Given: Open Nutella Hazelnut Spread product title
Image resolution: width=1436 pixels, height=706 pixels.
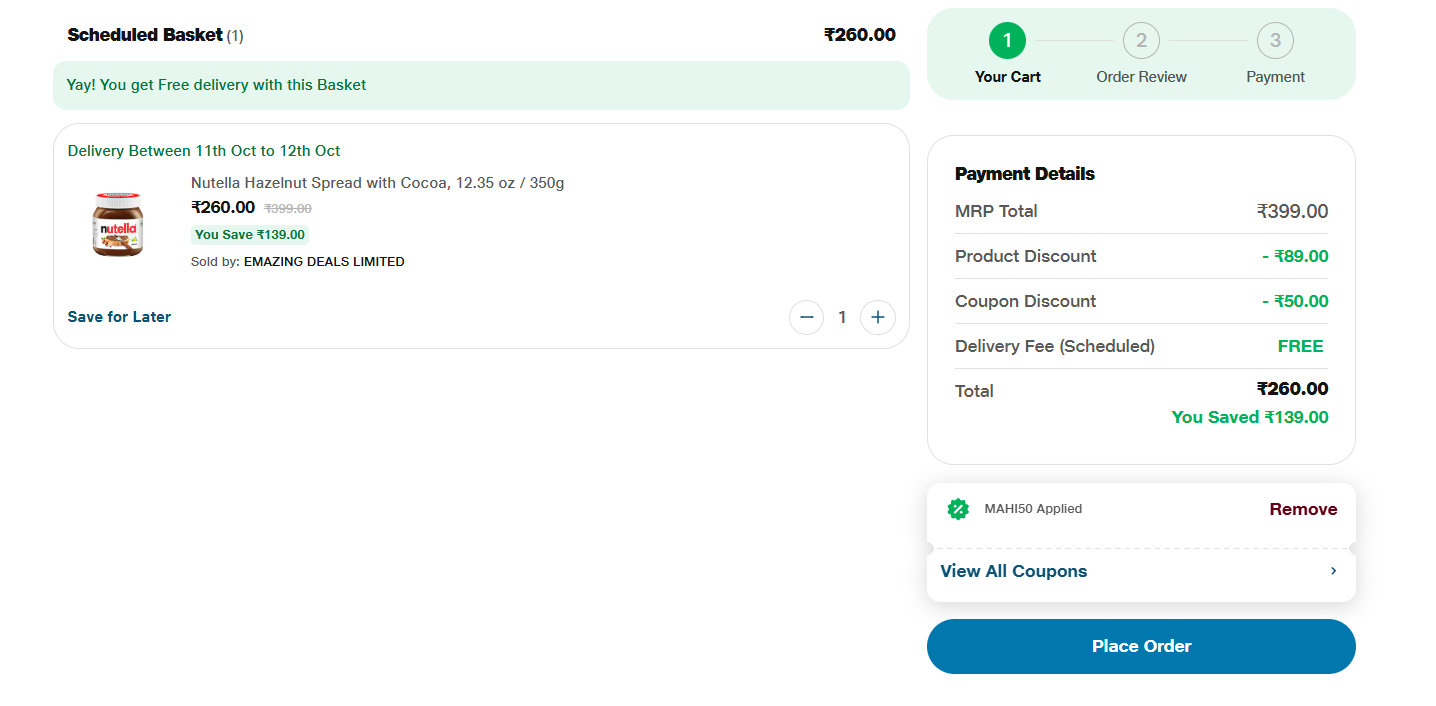Looking at the screenshot, I should point(377,183).
